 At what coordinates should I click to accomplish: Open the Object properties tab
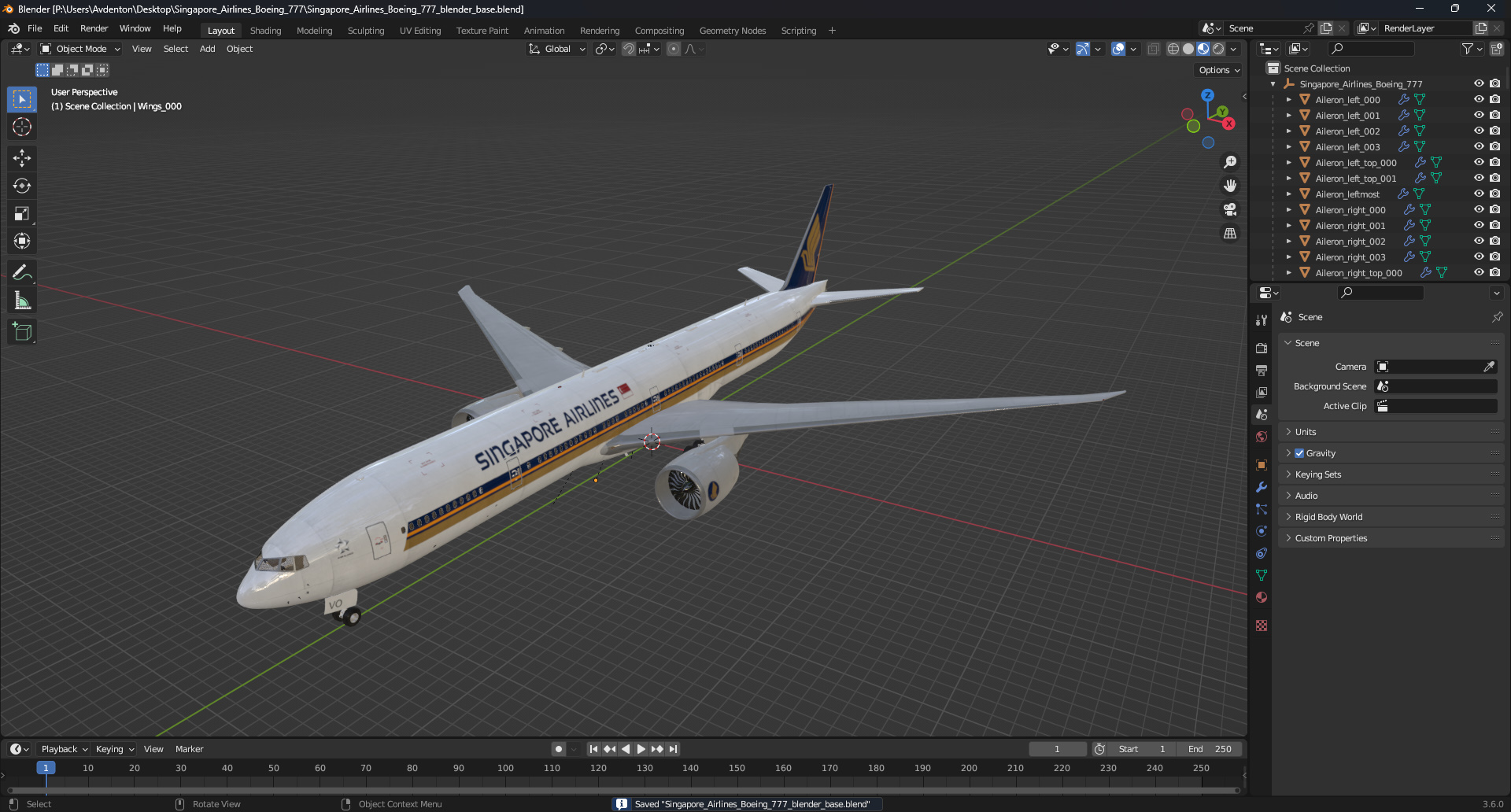(1262, 465)
